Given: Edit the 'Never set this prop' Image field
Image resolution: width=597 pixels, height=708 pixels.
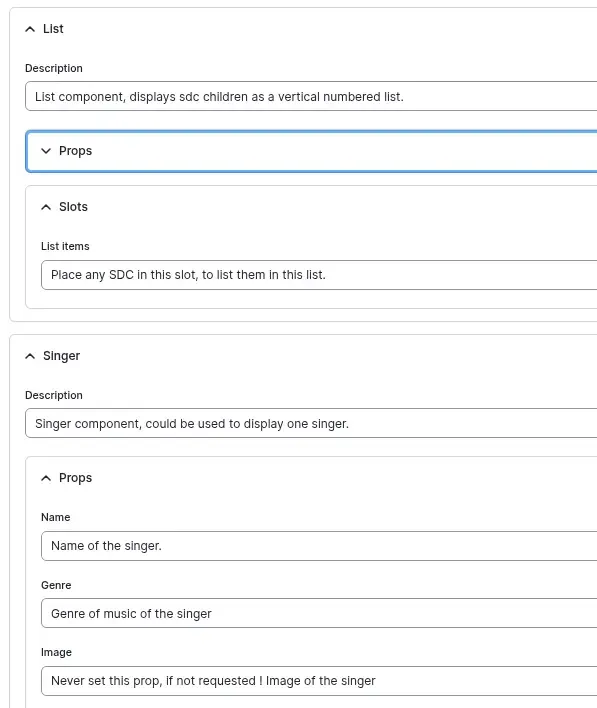Looking at the screenshot, I should [x=319, y=680].
